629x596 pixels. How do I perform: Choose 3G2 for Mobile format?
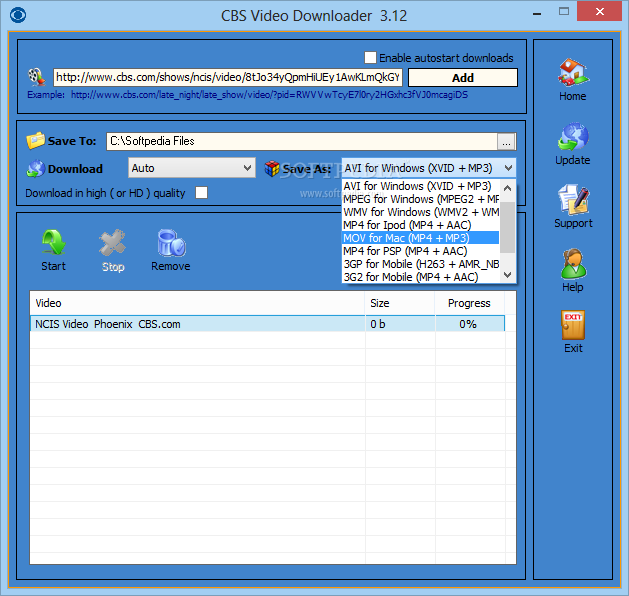tap(420, 277)
